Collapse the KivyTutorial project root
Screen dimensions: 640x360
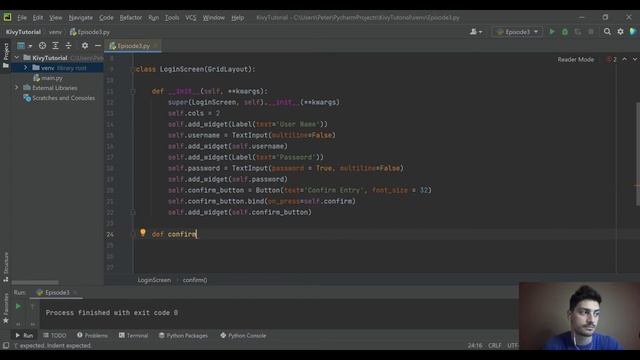tap(17, 58)
